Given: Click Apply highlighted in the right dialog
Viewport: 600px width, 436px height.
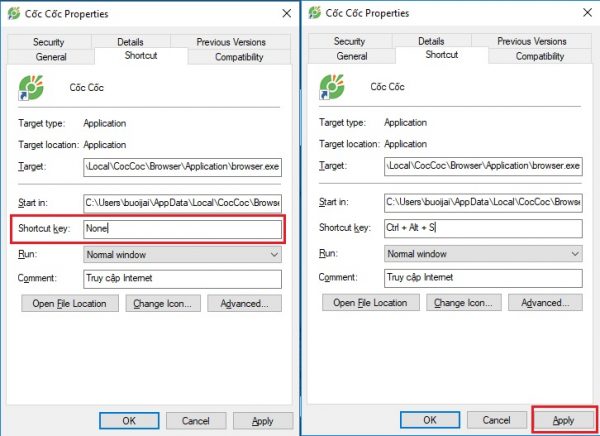Looking at the screenshot, I should coord(564,420).
